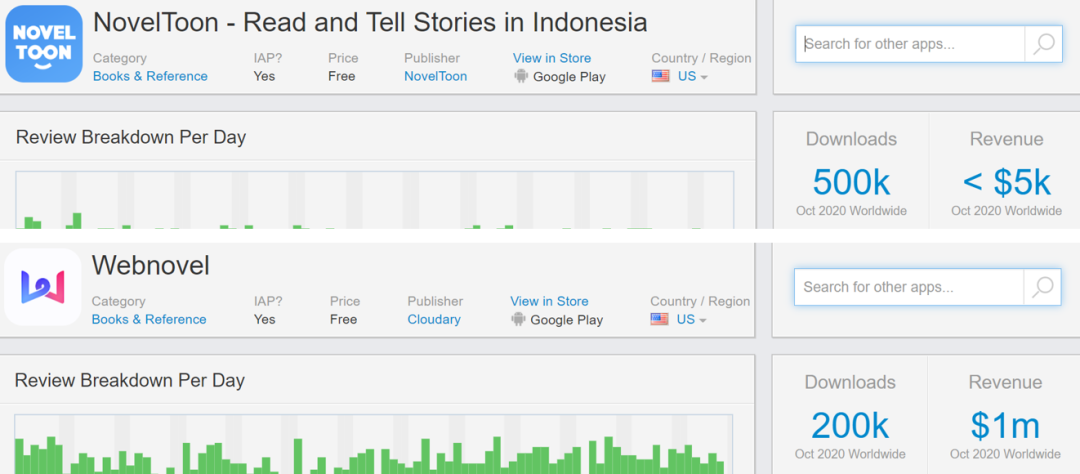Image resolution: width=1080 pixels, height=474 pixels.
Task: Click View in Store for Webnovel
Action: [x=549, y=301]
